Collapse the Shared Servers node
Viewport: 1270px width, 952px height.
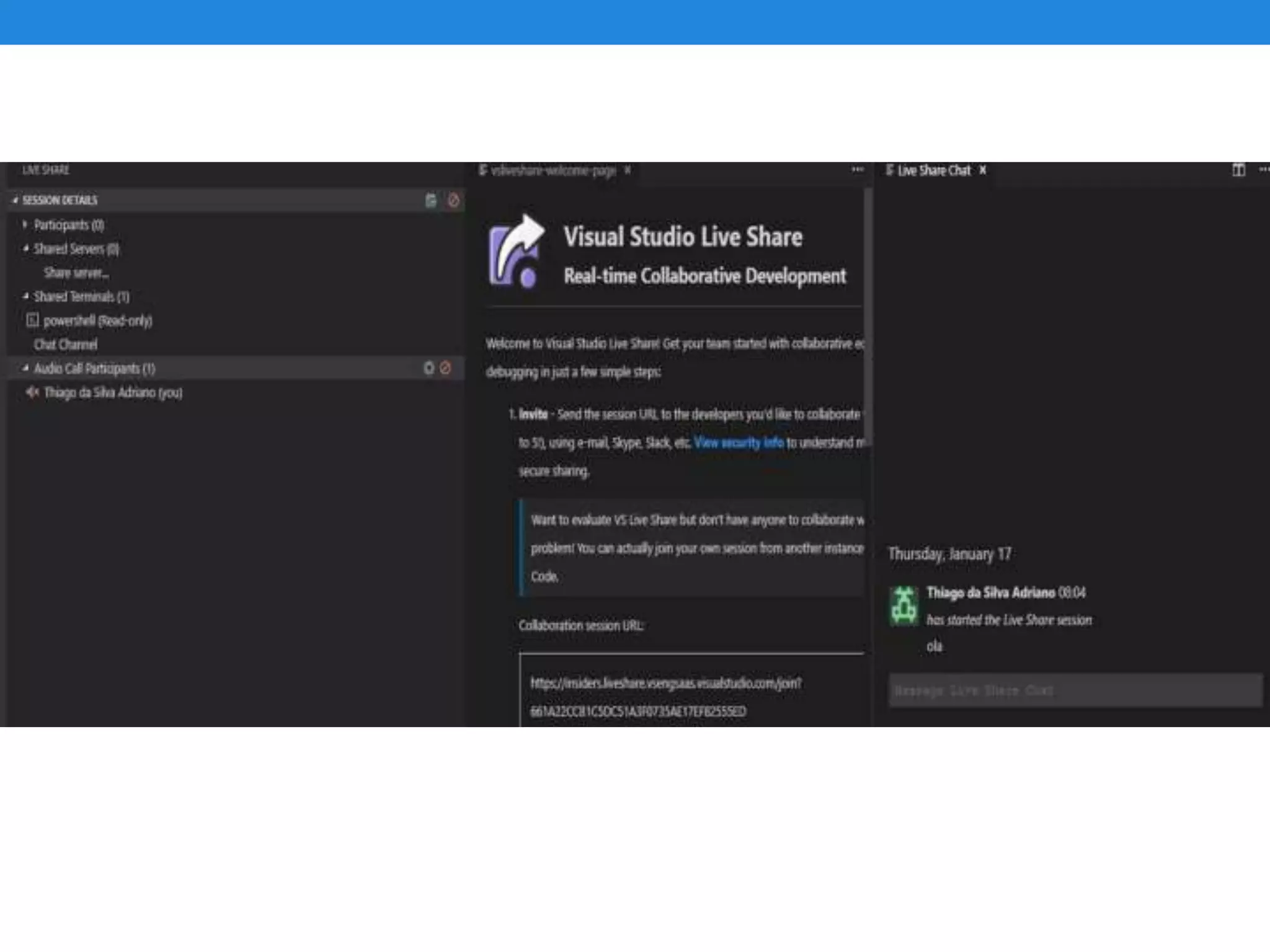(x=25, y=249)
